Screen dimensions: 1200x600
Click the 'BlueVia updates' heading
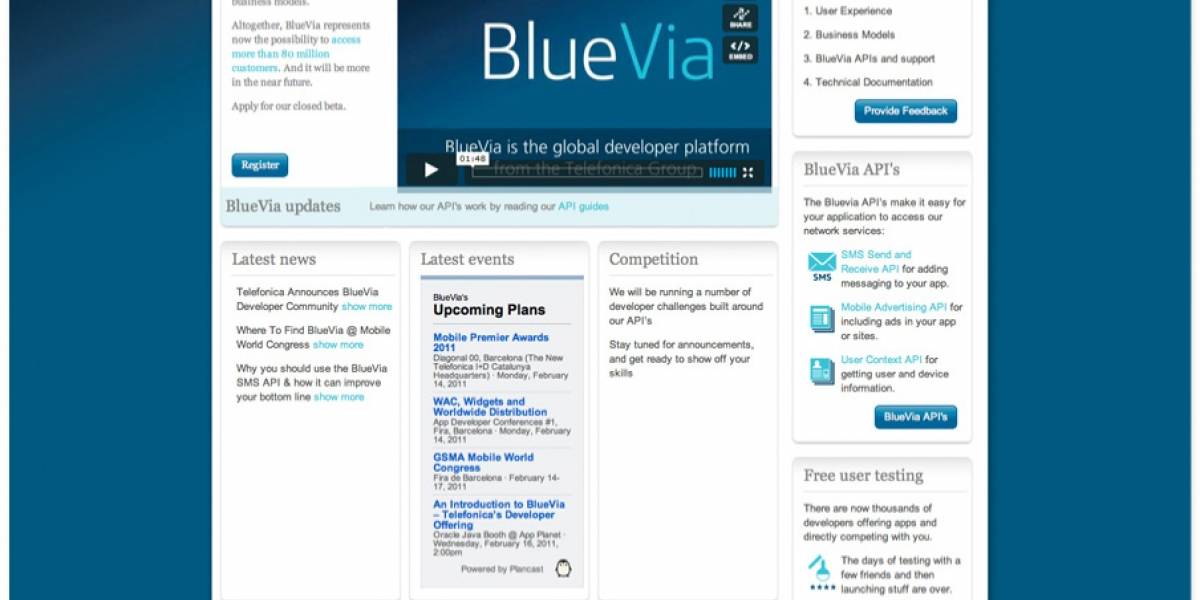[x=283, y=207]
